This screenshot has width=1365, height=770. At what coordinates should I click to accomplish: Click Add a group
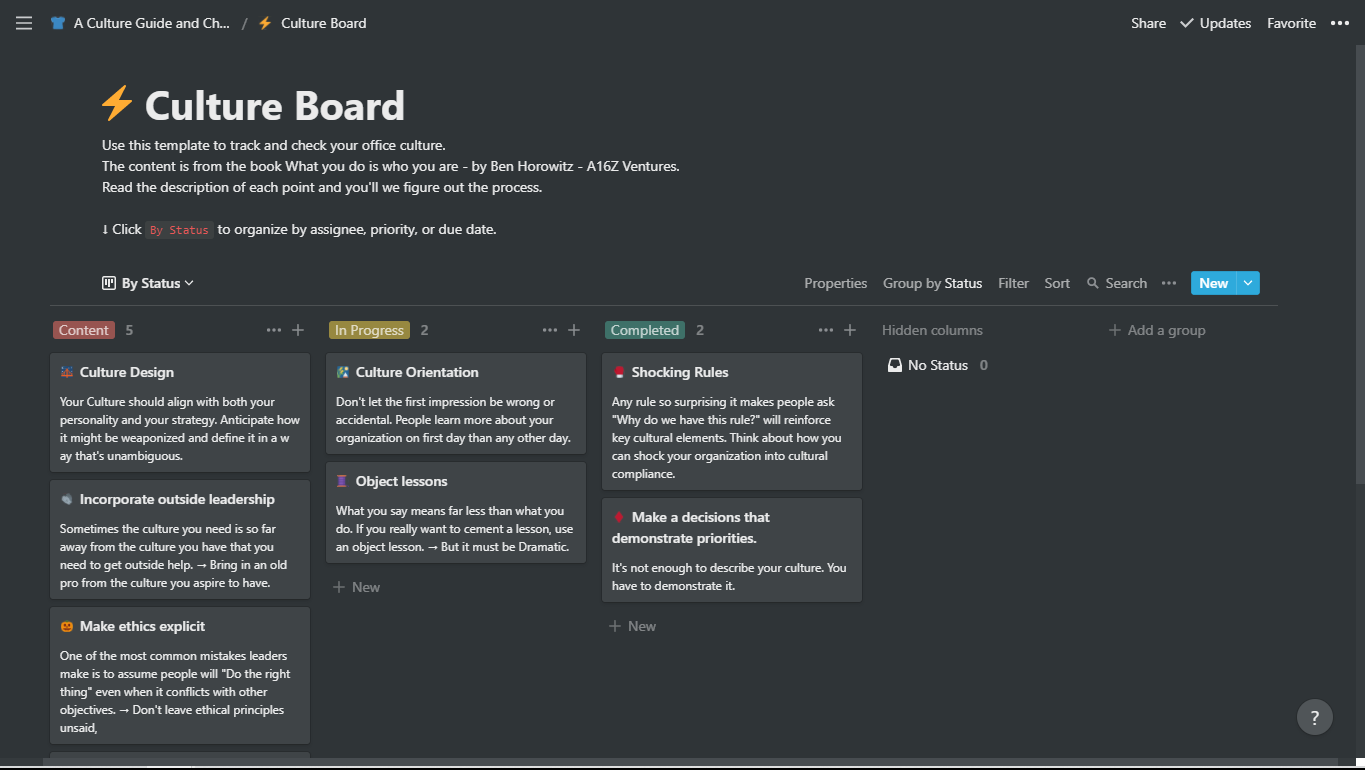[1157, 329]
